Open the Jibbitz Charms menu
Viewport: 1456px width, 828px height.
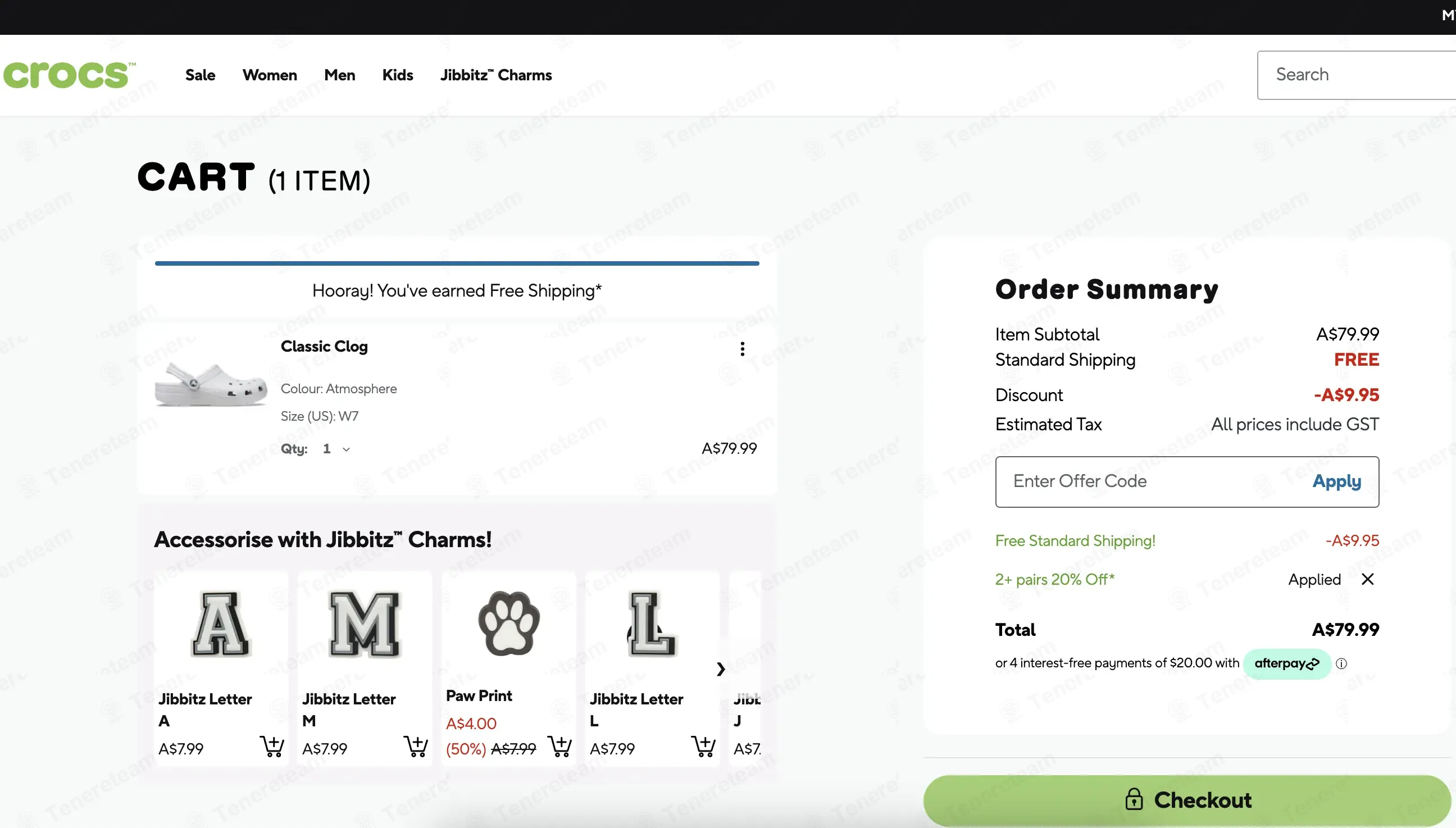coord(496,75)
